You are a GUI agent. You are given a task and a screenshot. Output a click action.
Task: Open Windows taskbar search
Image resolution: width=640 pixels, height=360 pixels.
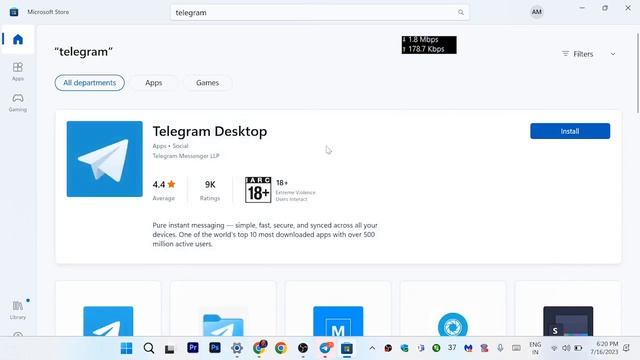149,348
